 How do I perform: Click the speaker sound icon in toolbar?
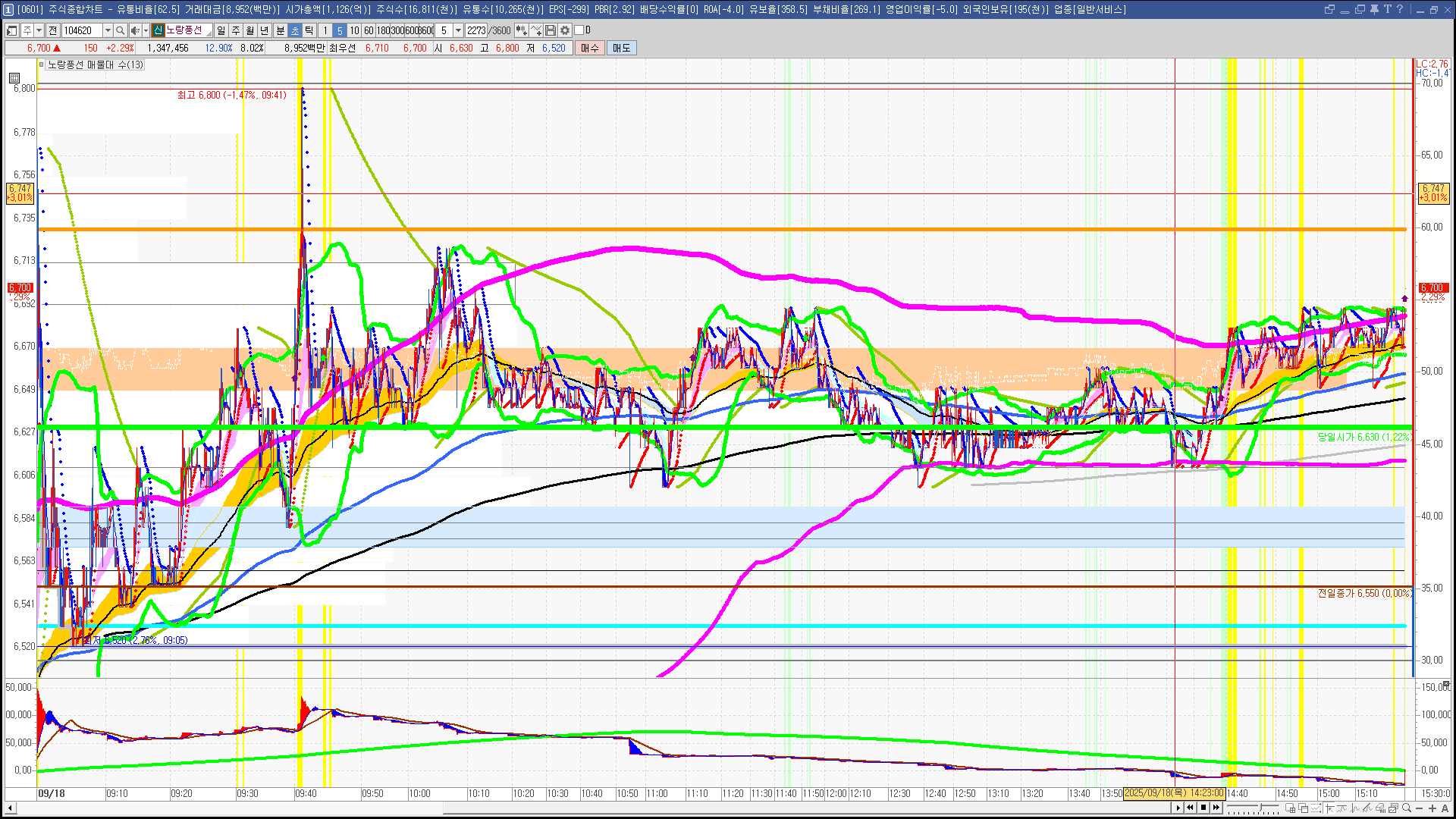[x=134, y=30]
